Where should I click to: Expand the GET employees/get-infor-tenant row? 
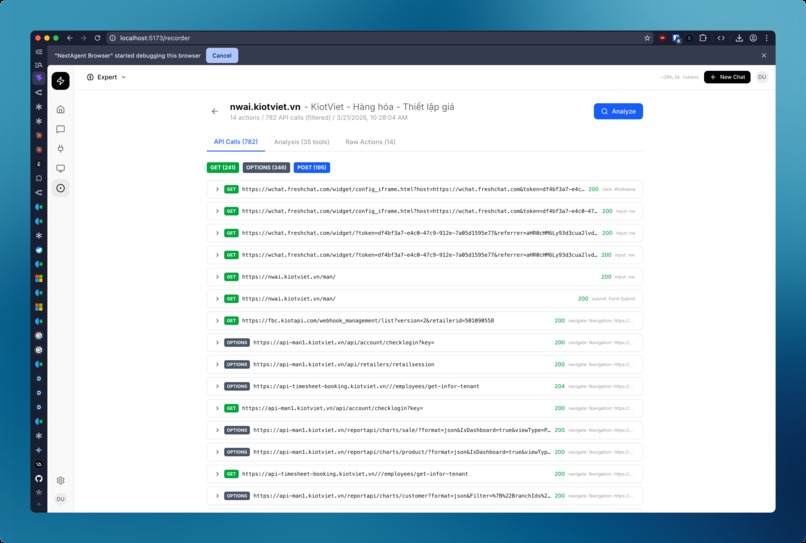click(x=425, y=474)
